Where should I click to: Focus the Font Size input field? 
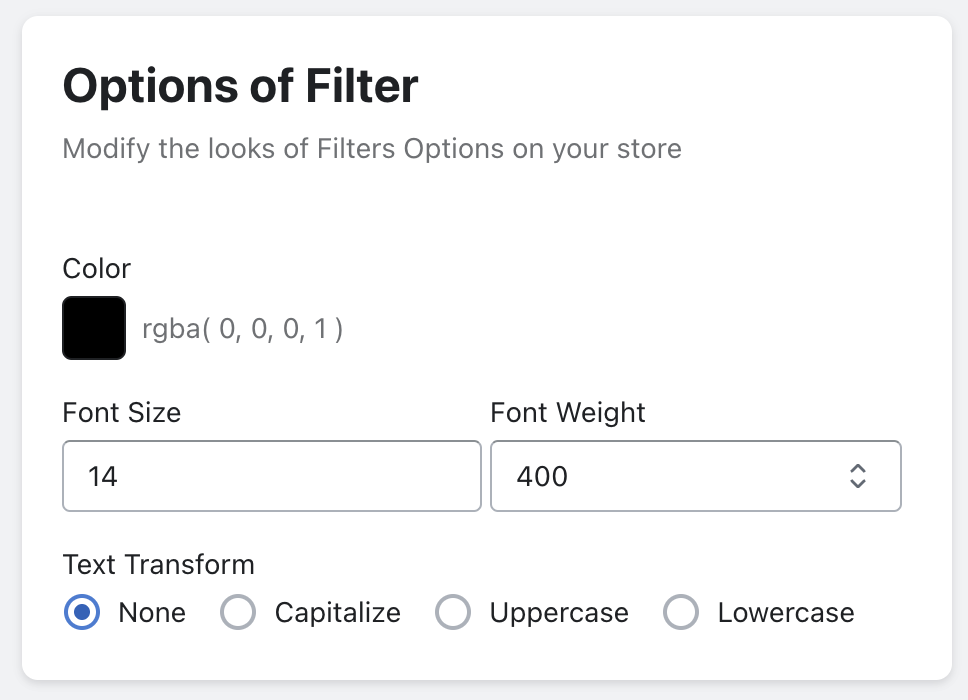[x=271, y=476]
